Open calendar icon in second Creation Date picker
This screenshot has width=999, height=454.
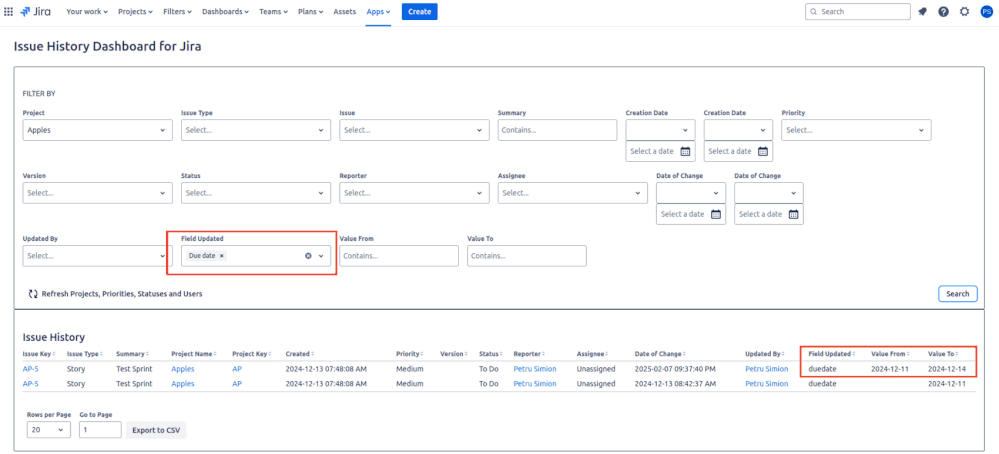pyautogui.click(x=763, y=151)
